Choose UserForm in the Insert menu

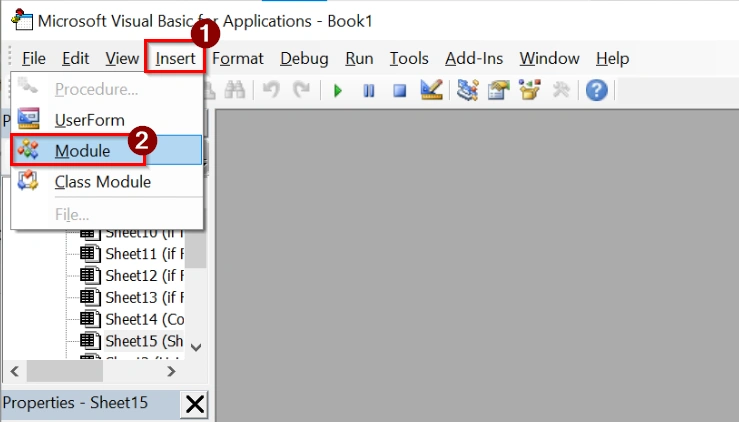tap(89, 120)
